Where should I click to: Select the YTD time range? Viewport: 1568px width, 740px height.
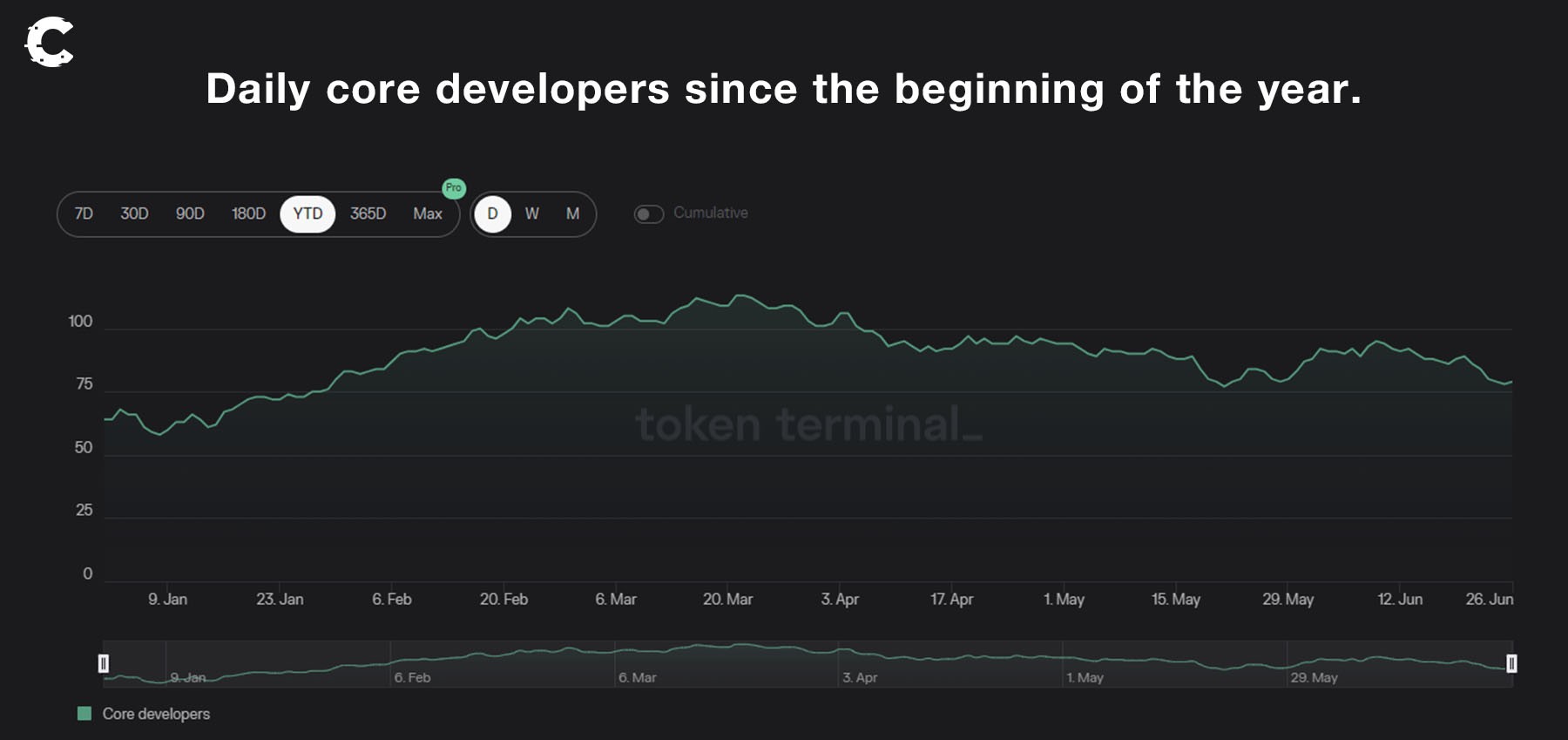tap(308, 214)
